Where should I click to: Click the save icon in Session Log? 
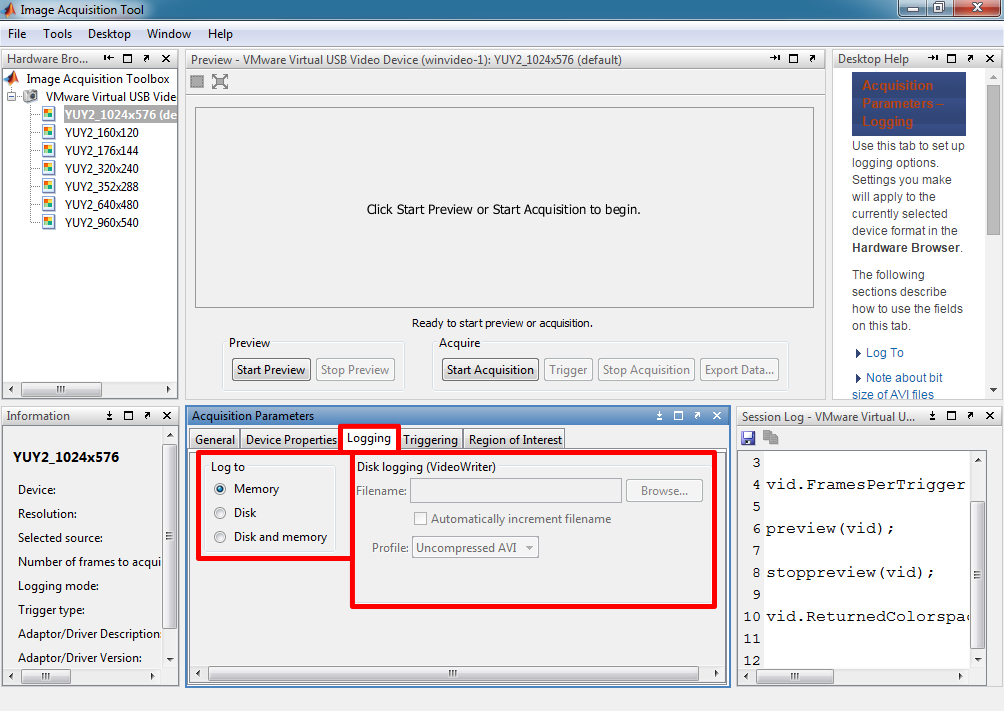(x=748, y=437)
